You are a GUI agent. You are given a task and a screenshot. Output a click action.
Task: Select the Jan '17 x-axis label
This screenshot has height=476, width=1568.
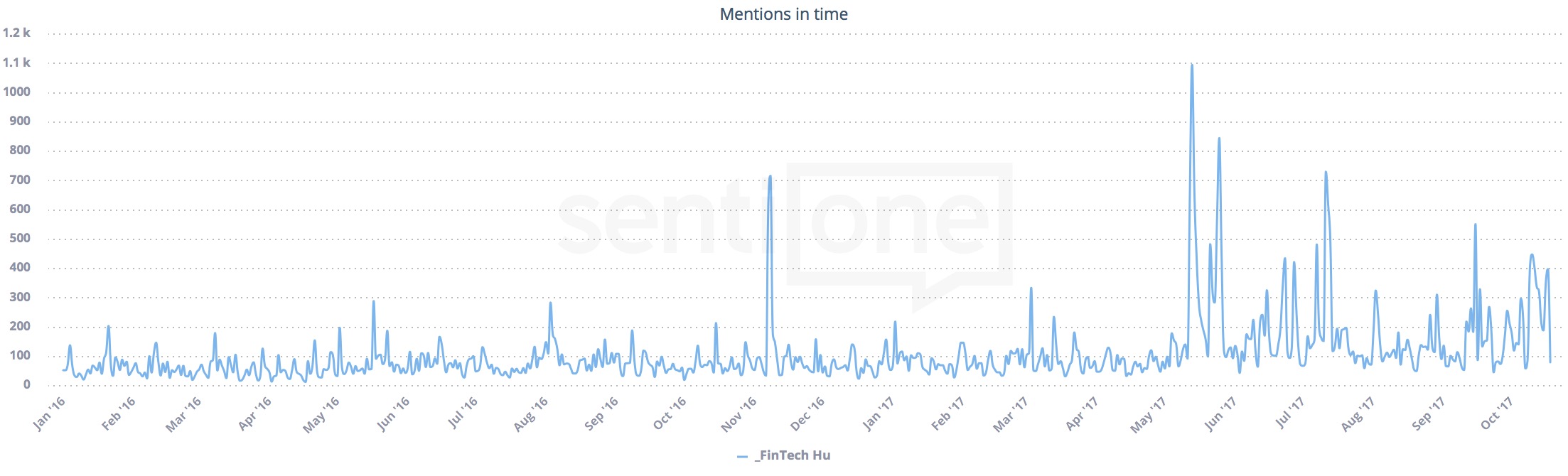pos(879,413)
